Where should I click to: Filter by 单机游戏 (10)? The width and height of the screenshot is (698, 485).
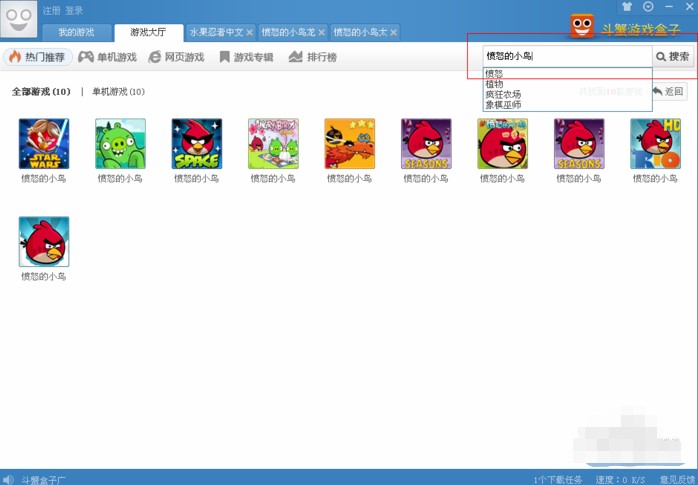click(x=118, y=92)
